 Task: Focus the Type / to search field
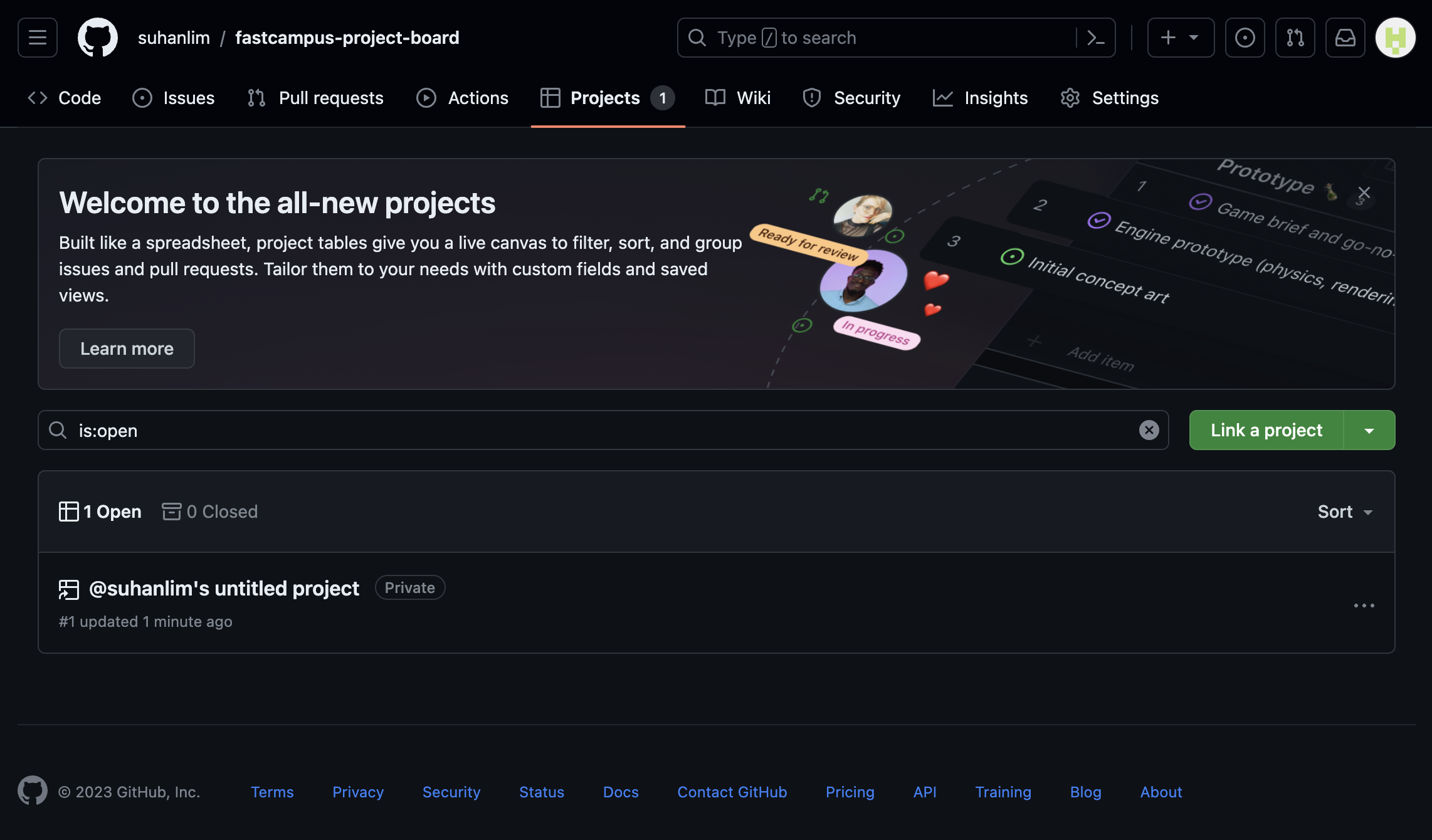[878, 38]
